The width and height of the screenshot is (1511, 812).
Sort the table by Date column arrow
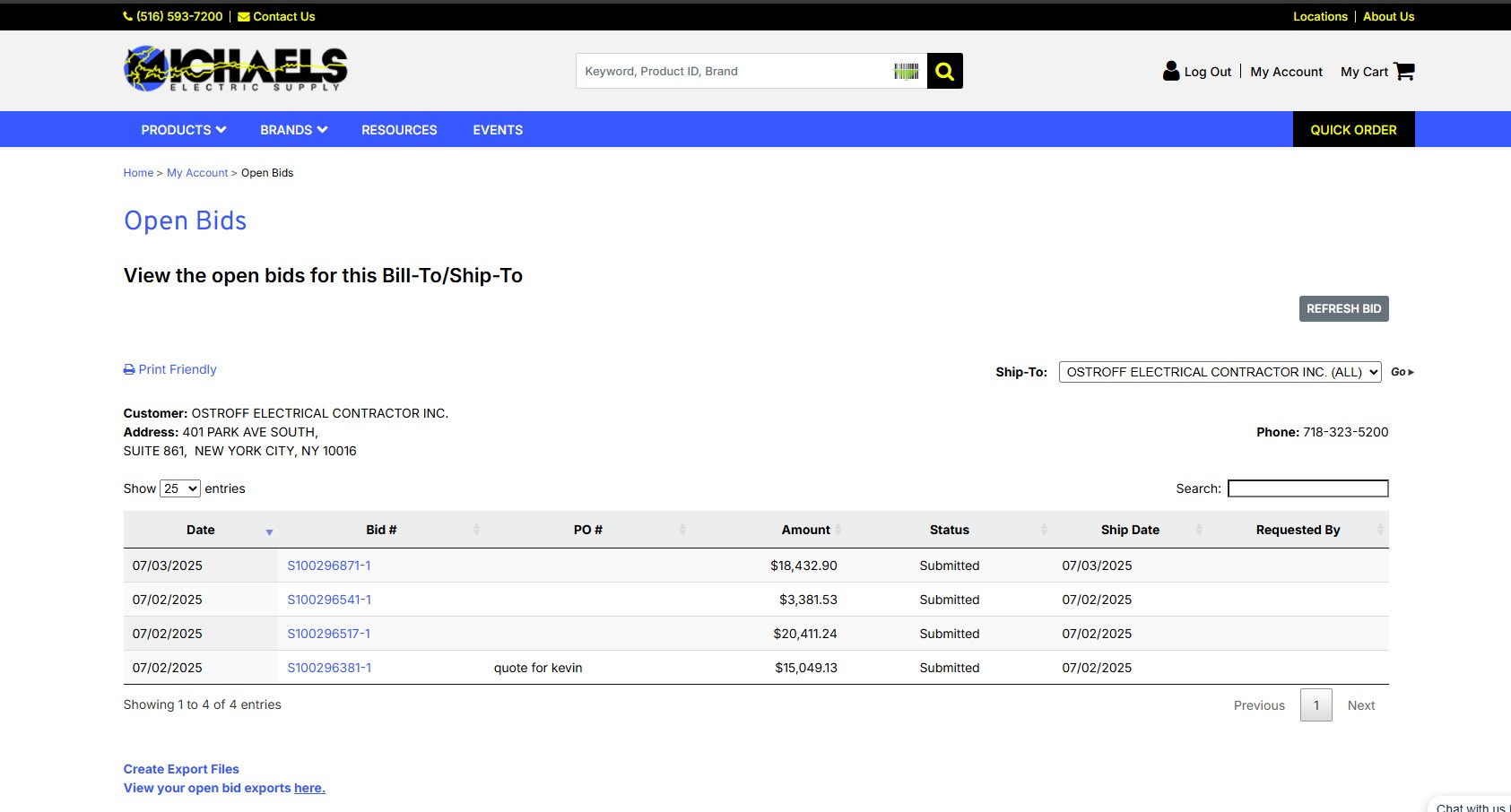(x=269, y=531)
